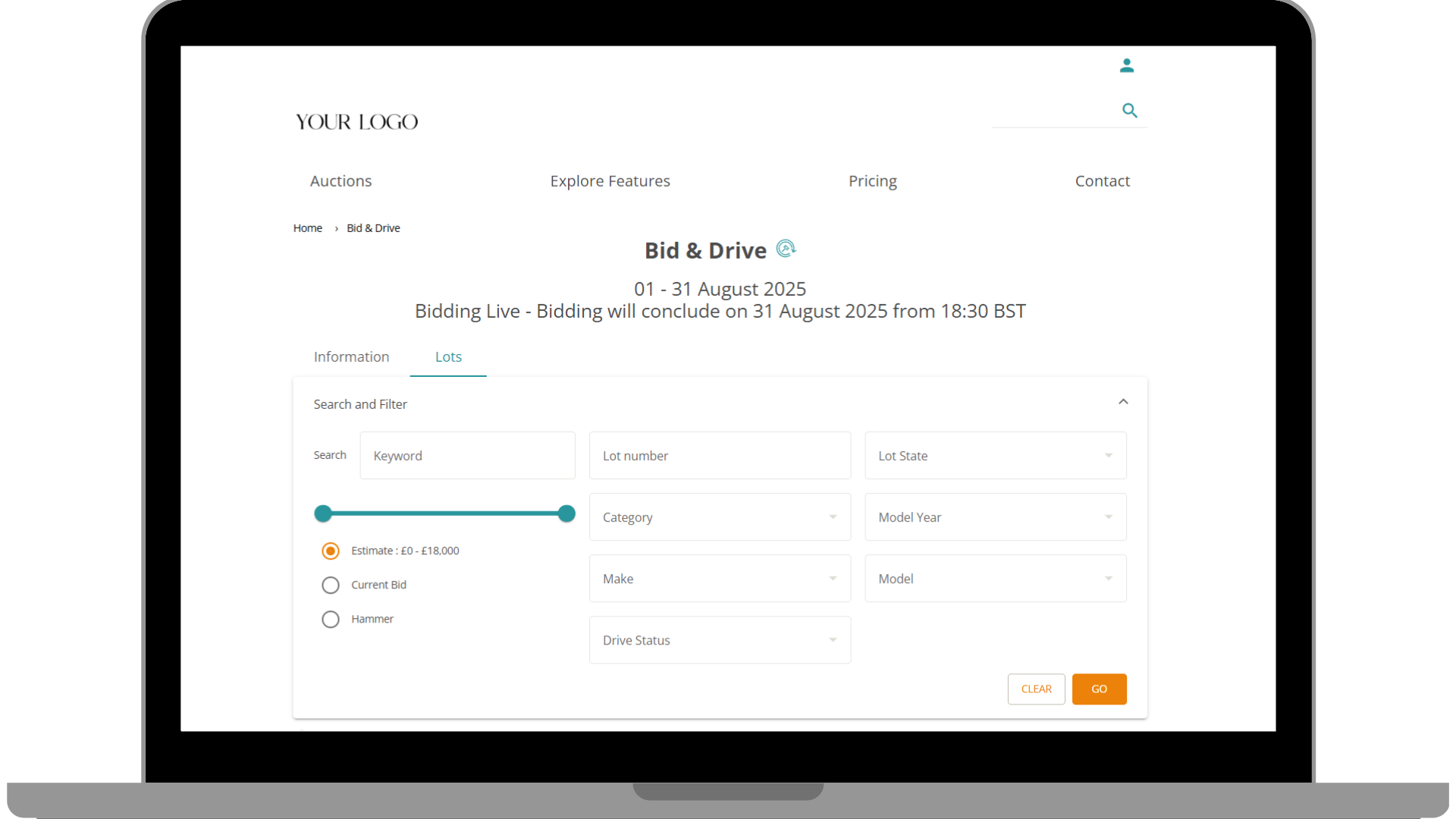This screenshot has height=819, width=1456.
Task: Switch to the Information tab
Action: tap(351, 357)
